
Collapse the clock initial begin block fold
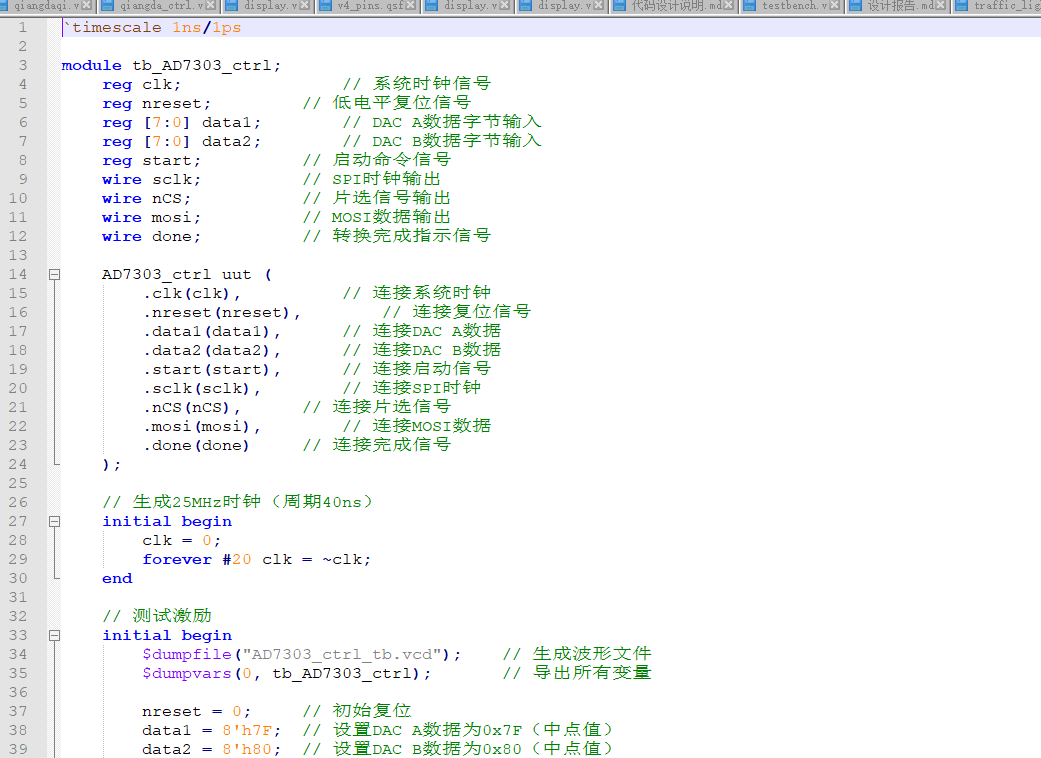coord(54,522)
